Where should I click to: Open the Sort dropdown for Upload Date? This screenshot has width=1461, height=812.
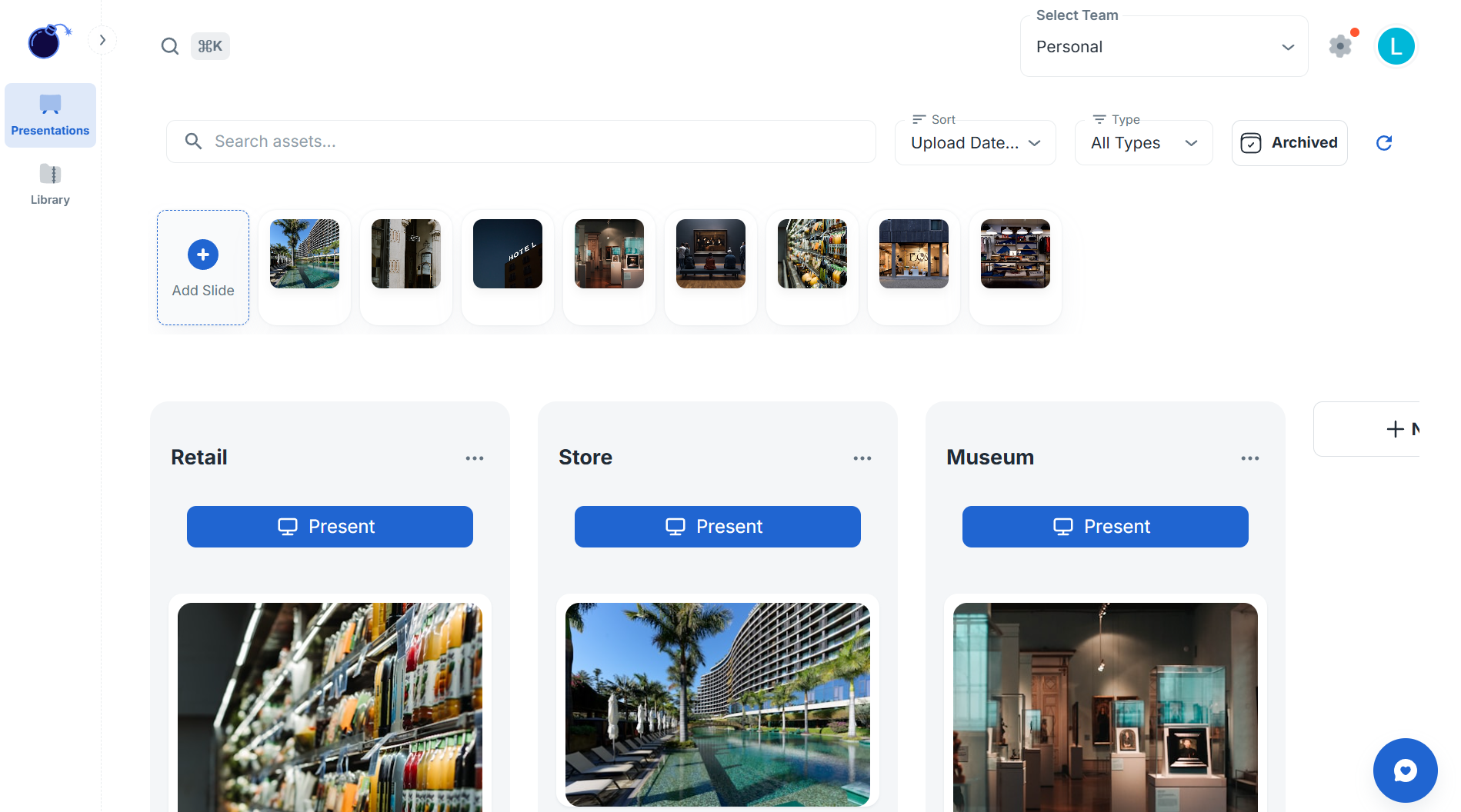(975, 143)
